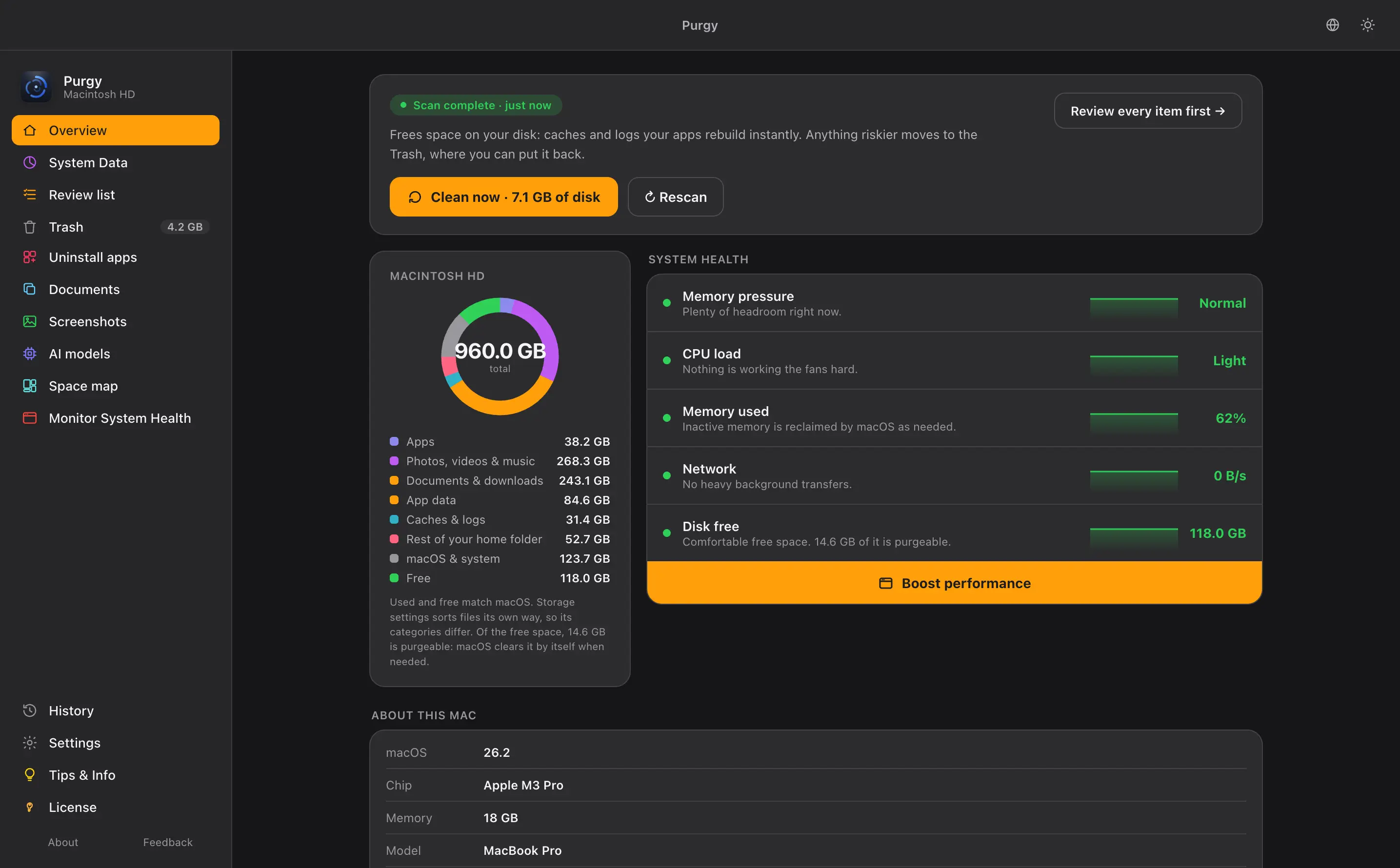Click the Boost performance button
1400x868 pixels.
pos(954,583)
